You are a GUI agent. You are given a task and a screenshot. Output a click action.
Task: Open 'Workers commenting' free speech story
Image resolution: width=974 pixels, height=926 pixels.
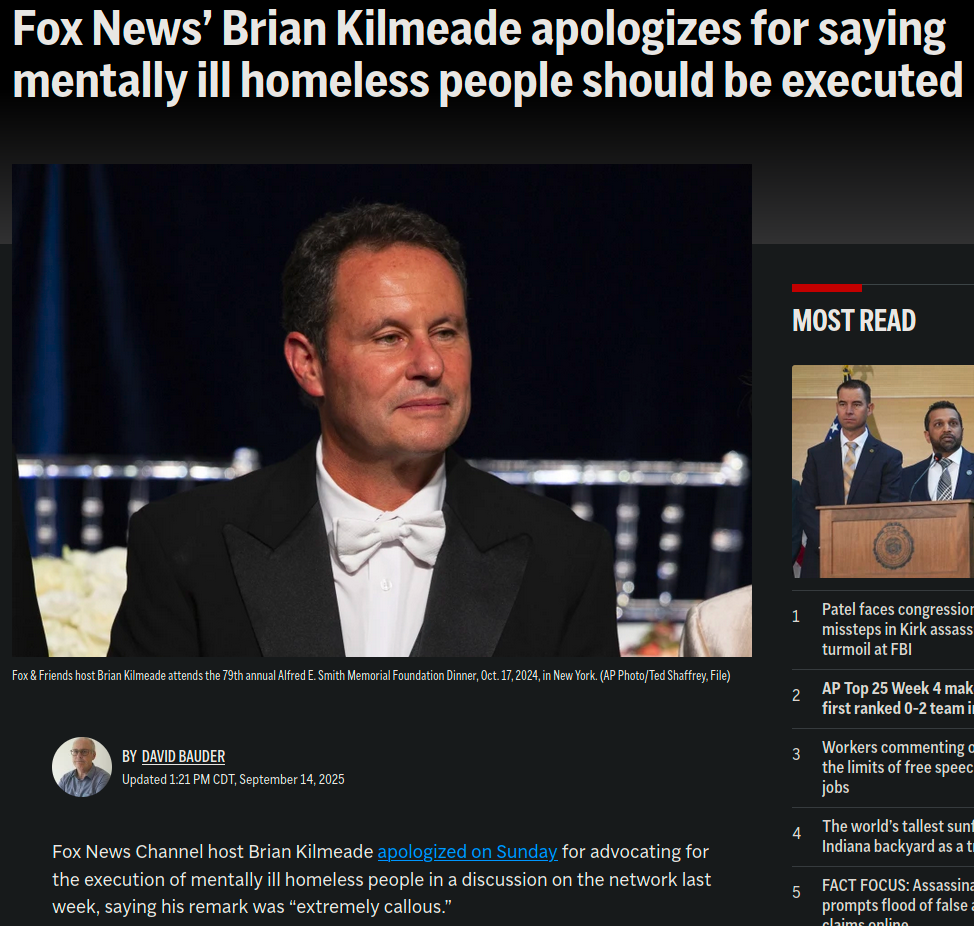tap(898, 767)
